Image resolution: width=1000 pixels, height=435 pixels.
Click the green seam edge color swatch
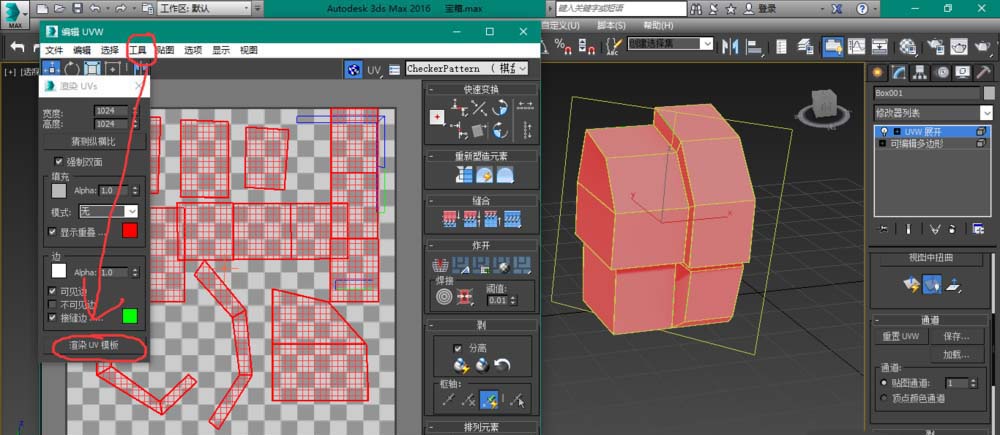(129, 316)
